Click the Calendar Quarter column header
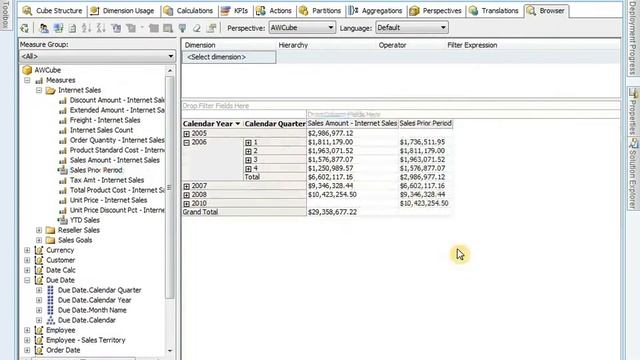The height and width of the screenshot is (360, 640). point(275,124)
